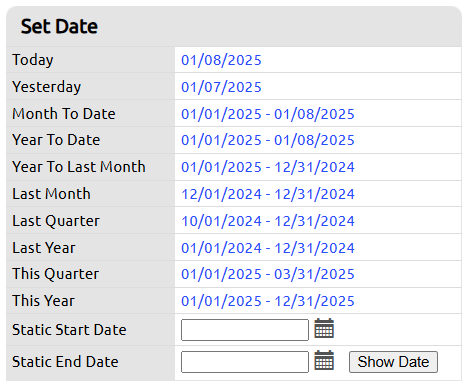The height and width of the screenshot is (385, 465).
Task: Open calendar picker for Static End Date
Action: (x=324, y=360)
